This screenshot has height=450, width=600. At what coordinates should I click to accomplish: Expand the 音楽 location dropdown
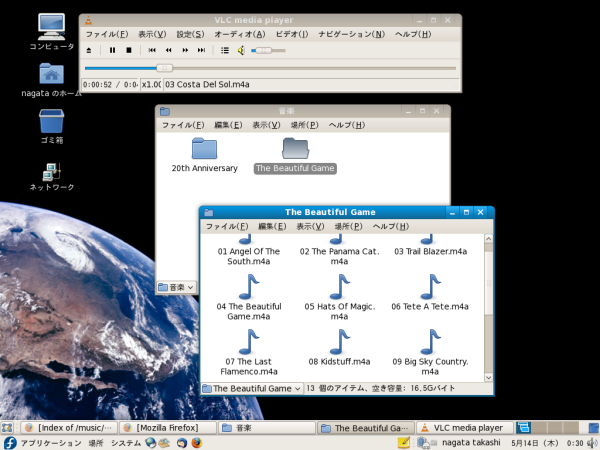click(176, 287)
